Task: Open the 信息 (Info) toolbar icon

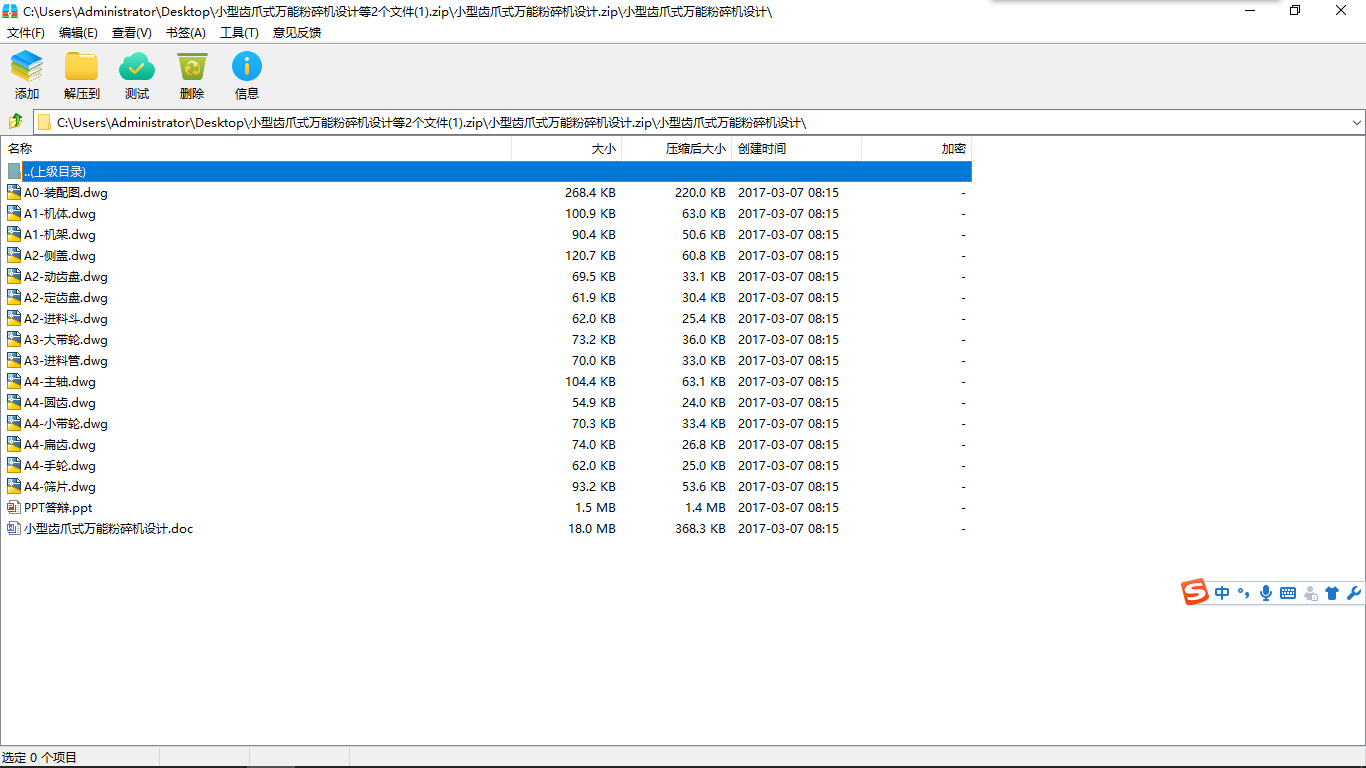Action: 247,67
